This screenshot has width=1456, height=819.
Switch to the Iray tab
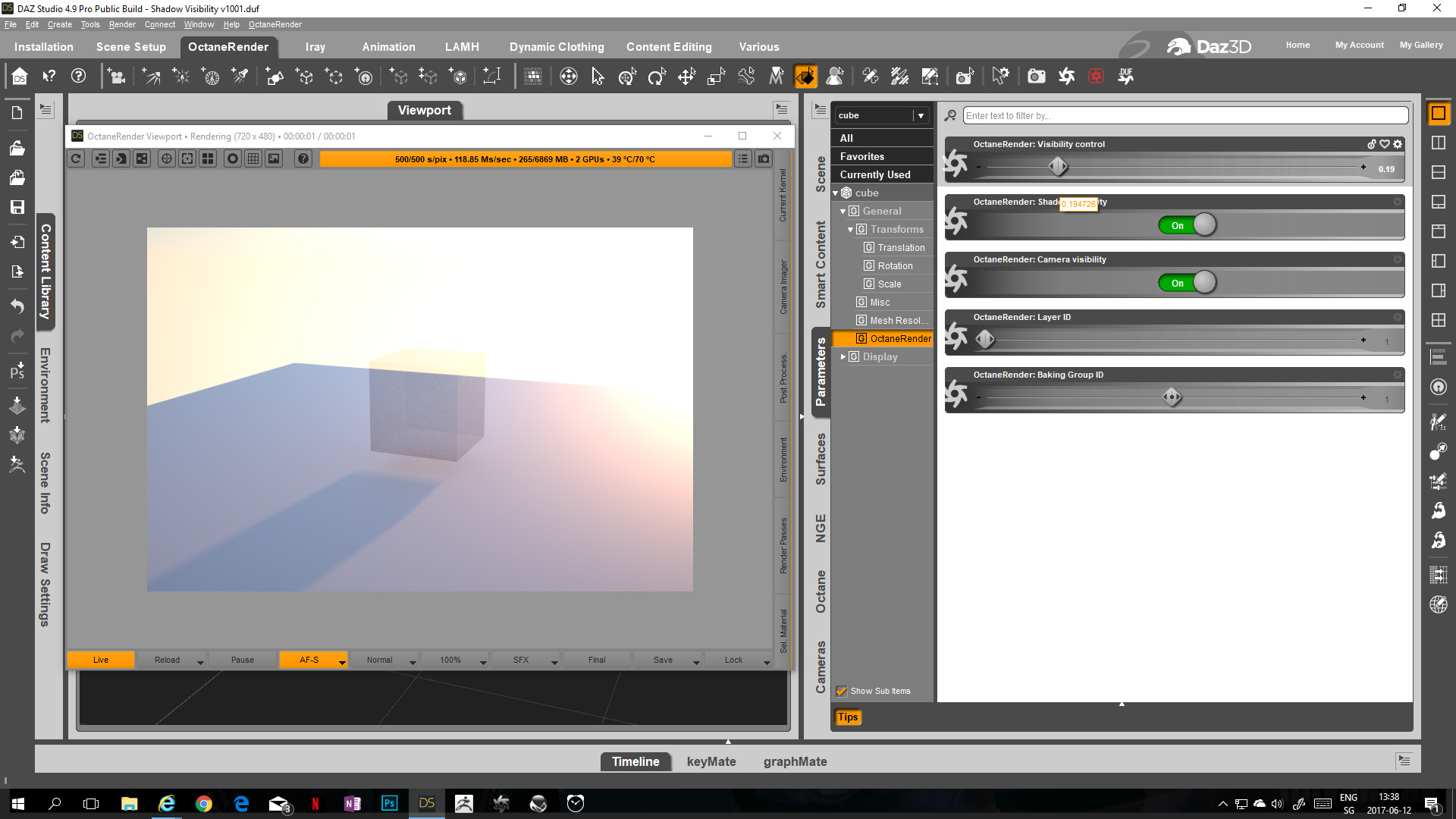[x=315, y=46]
